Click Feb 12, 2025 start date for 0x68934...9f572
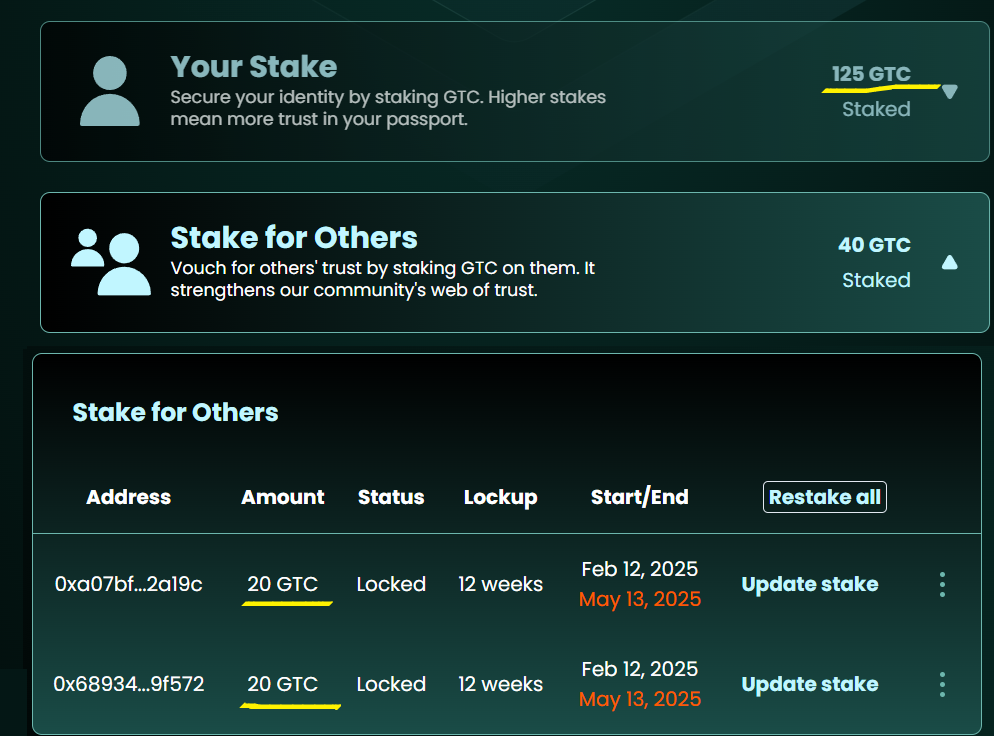The width and height of the screenshot is (994, 736). click(x=640, y=669)
